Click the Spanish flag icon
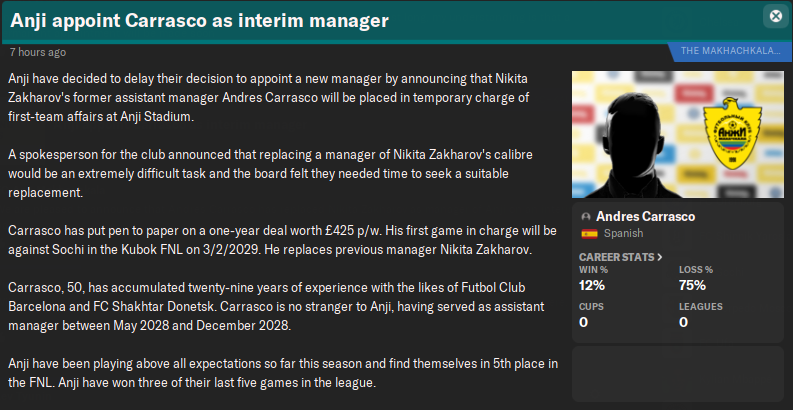 (588, 234)
